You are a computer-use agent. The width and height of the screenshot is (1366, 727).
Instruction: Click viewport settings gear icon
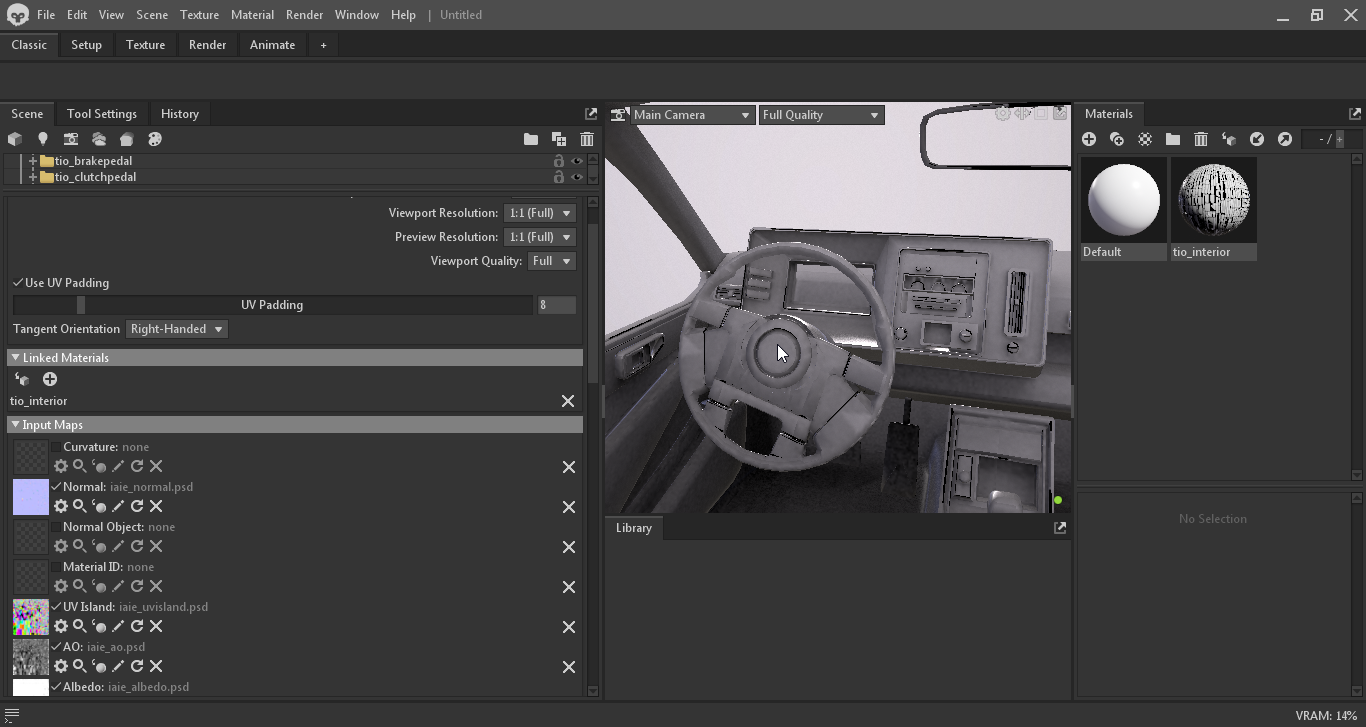tap(1003, 114)
